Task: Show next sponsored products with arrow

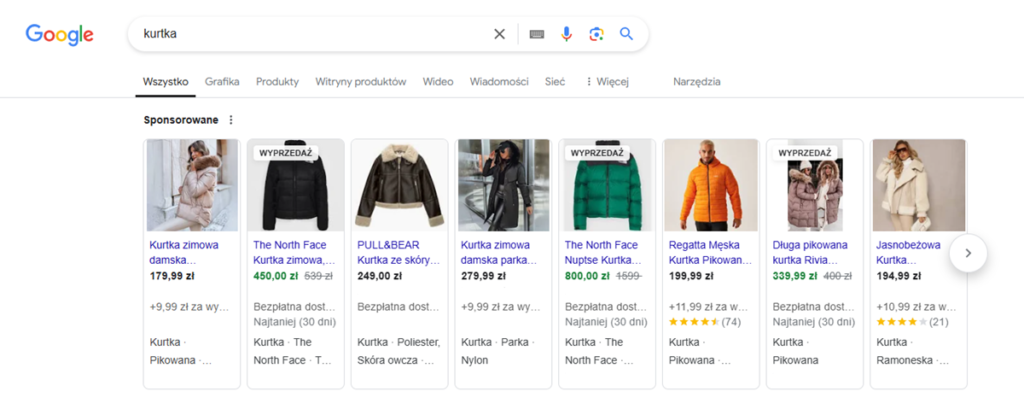Action: point(968,253)
